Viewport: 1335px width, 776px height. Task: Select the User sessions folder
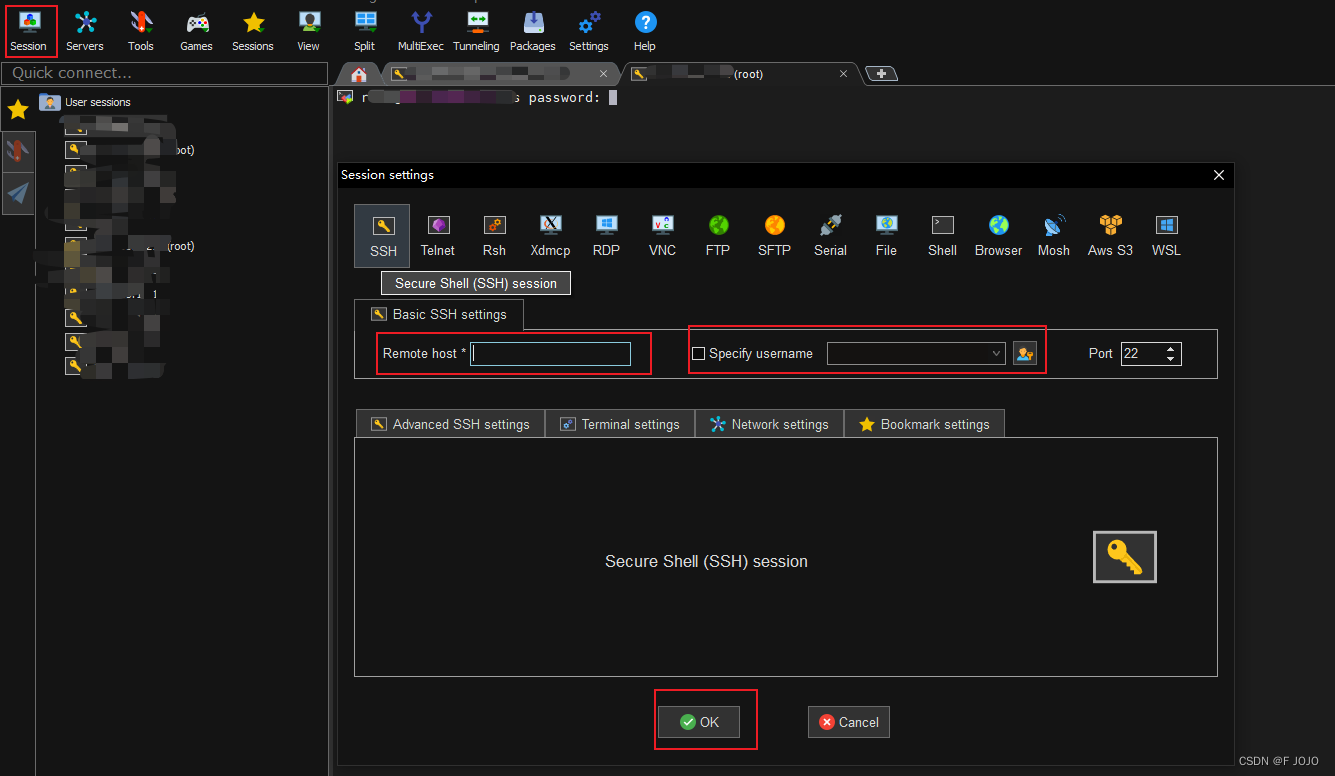tap(85, 102)
